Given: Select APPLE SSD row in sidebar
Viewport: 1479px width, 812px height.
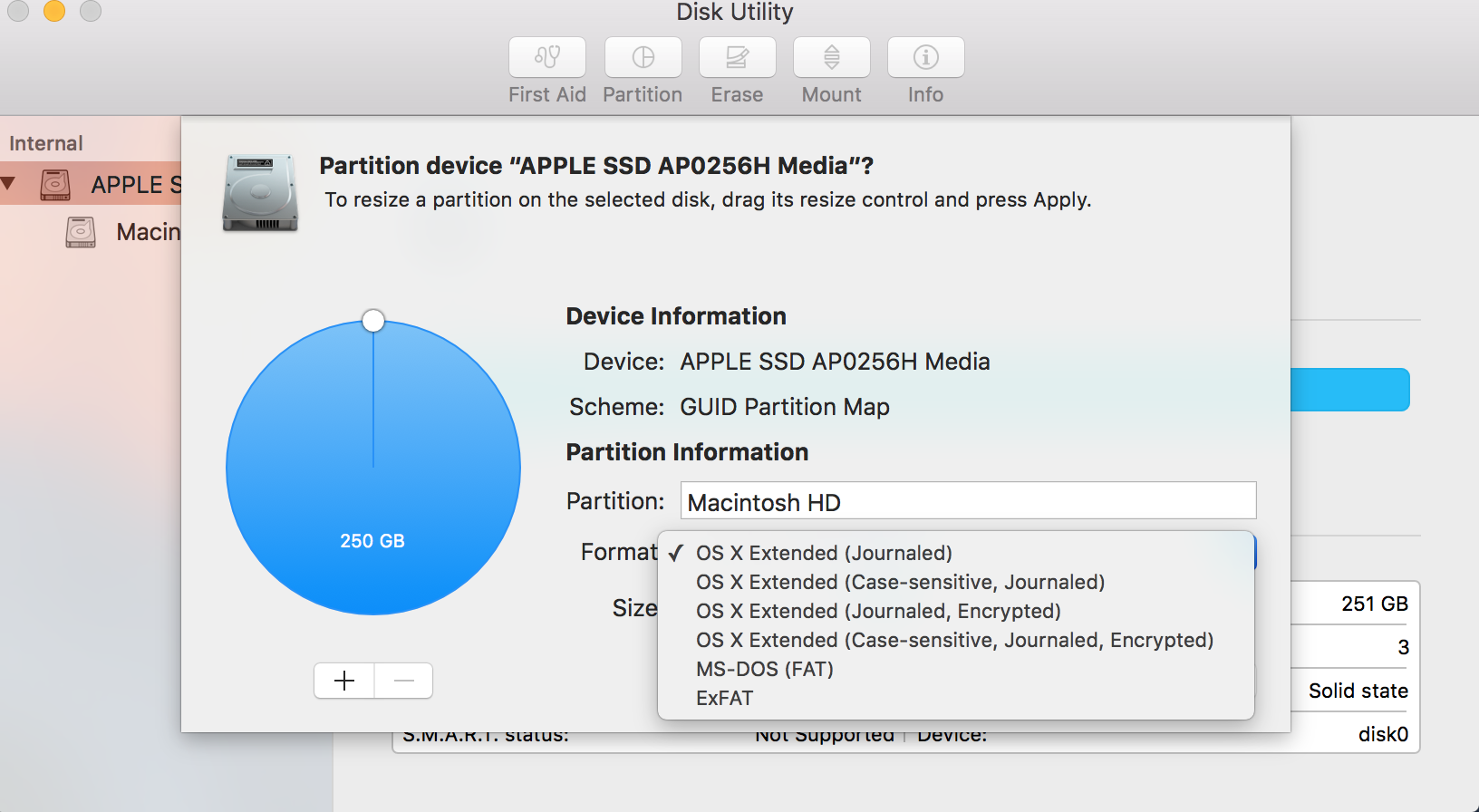Looking at the screenshot, I should (91, 184).
